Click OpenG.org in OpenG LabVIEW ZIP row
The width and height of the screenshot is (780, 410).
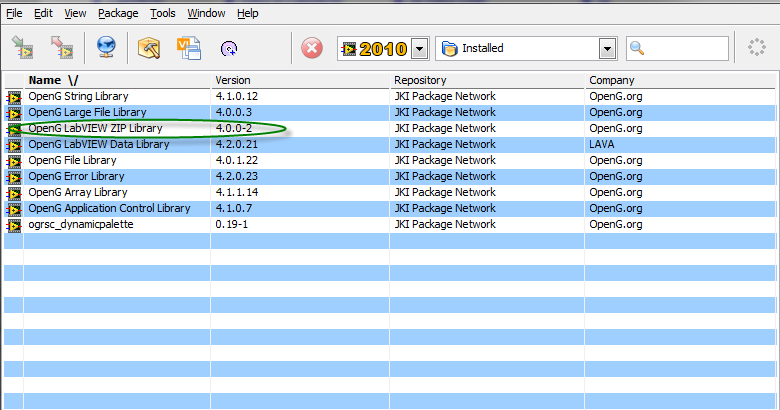coord(616,128)
